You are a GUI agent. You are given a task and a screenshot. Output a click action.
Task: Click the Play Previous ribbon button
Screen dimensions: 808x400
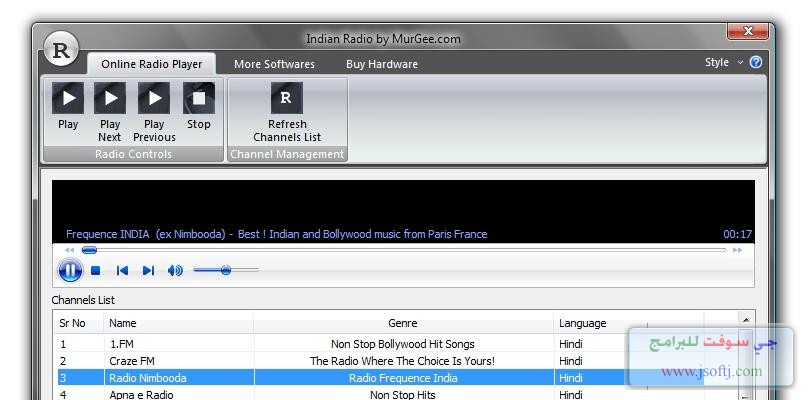tap(154, 113)
